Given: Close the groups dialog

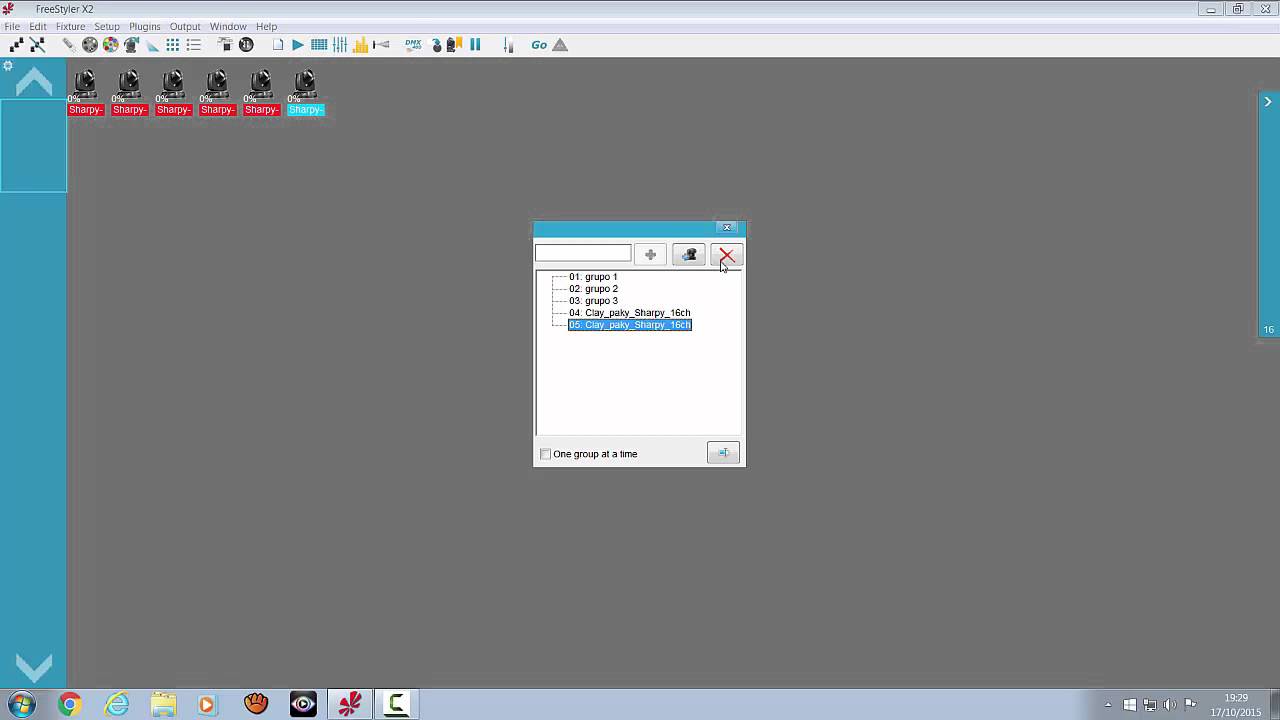Looking at the screenshot, I should click(727, 227).
